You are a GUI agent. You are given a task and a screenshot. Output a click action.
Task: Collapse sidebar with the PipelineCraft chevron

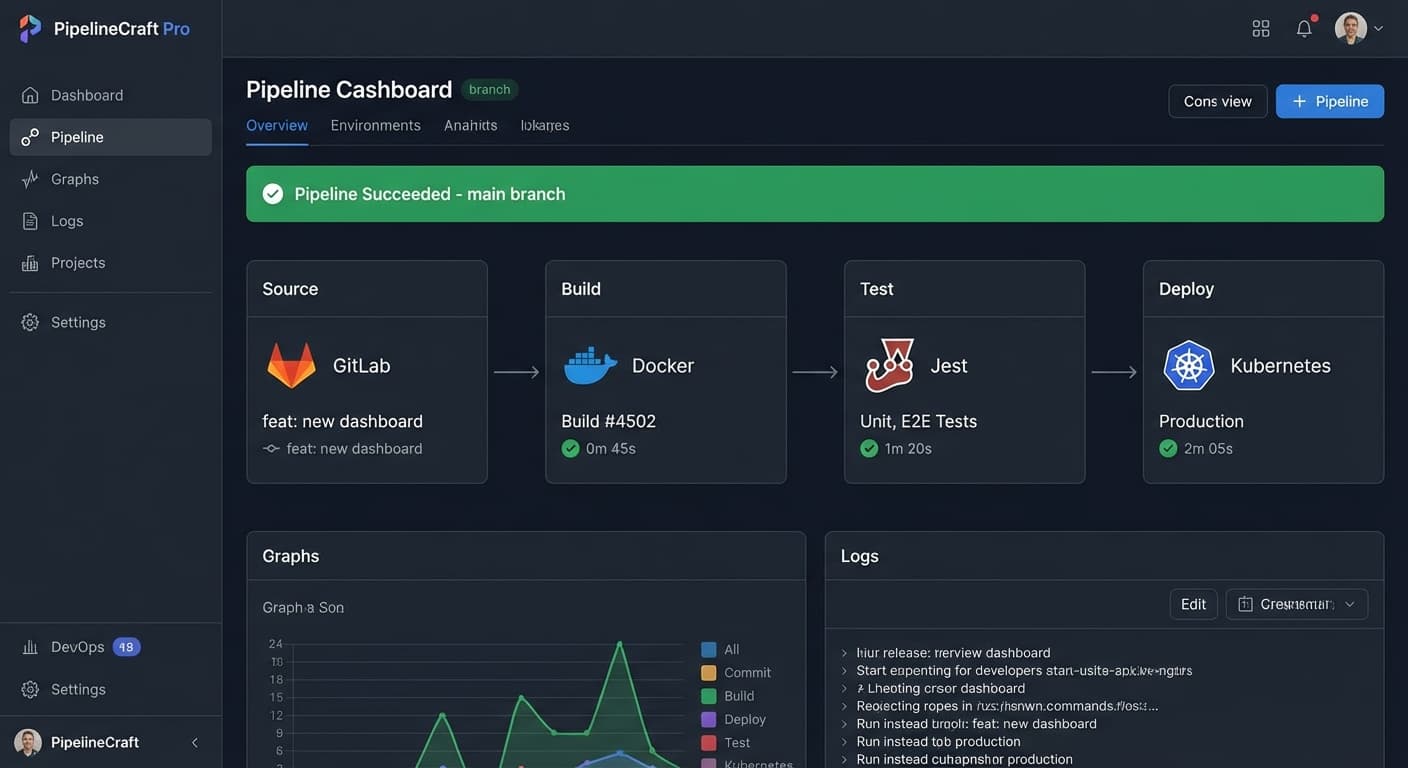[195, 742]
